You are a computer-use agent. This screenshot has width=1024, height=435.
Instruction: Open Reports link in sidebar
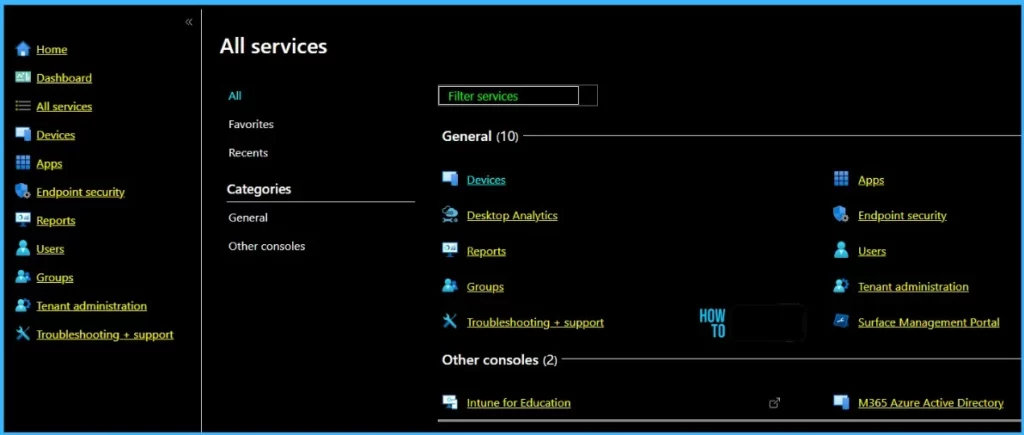pyautogui.click(x=56, y=220)
